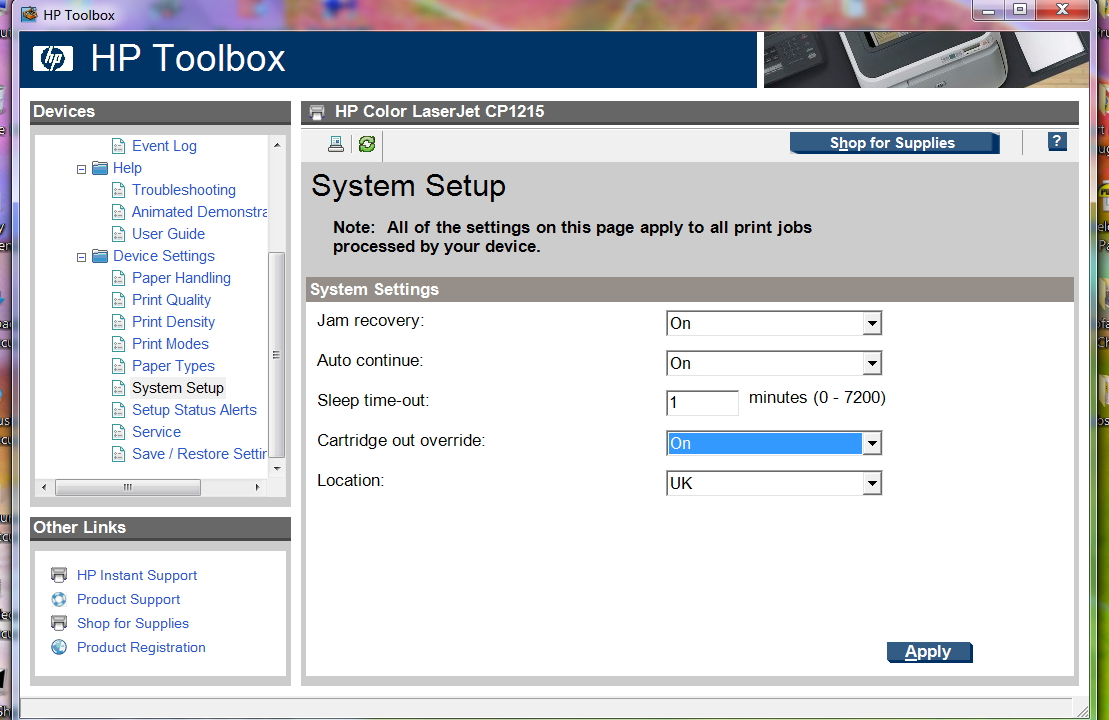This screenshot has width=1109, height=720.
Task: Click the HP Instant Support printer icon
Action: [x=59, y=575]
